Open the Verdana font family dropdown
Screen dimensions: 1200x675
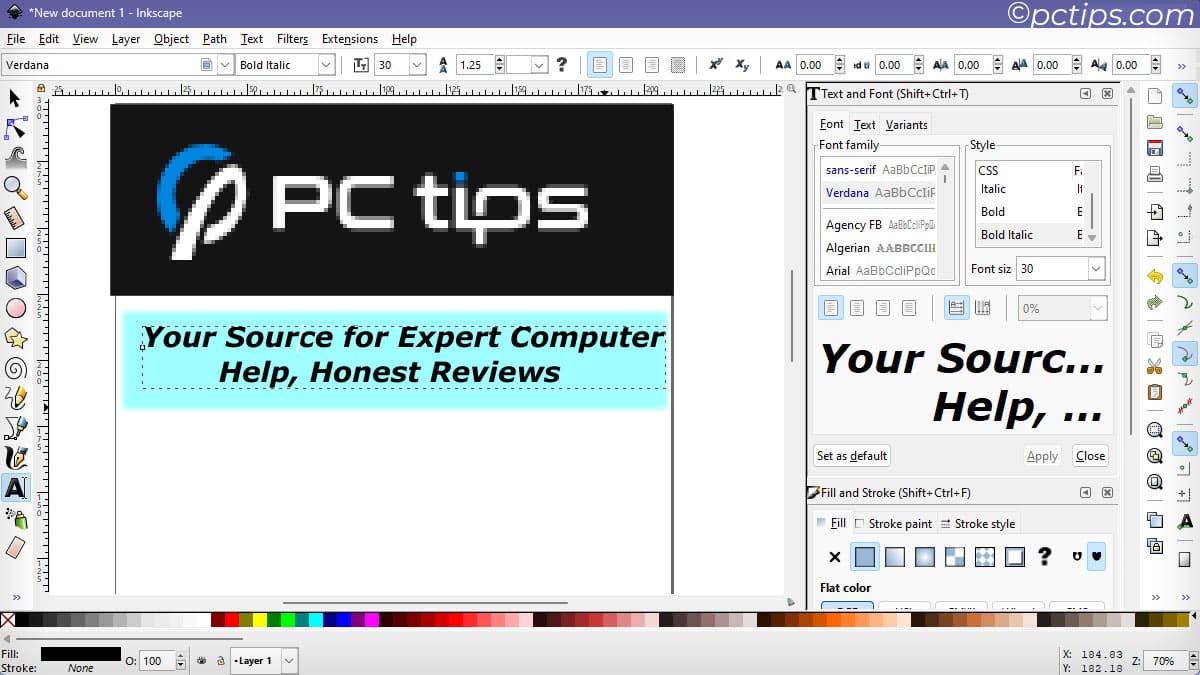coord(223,65)
